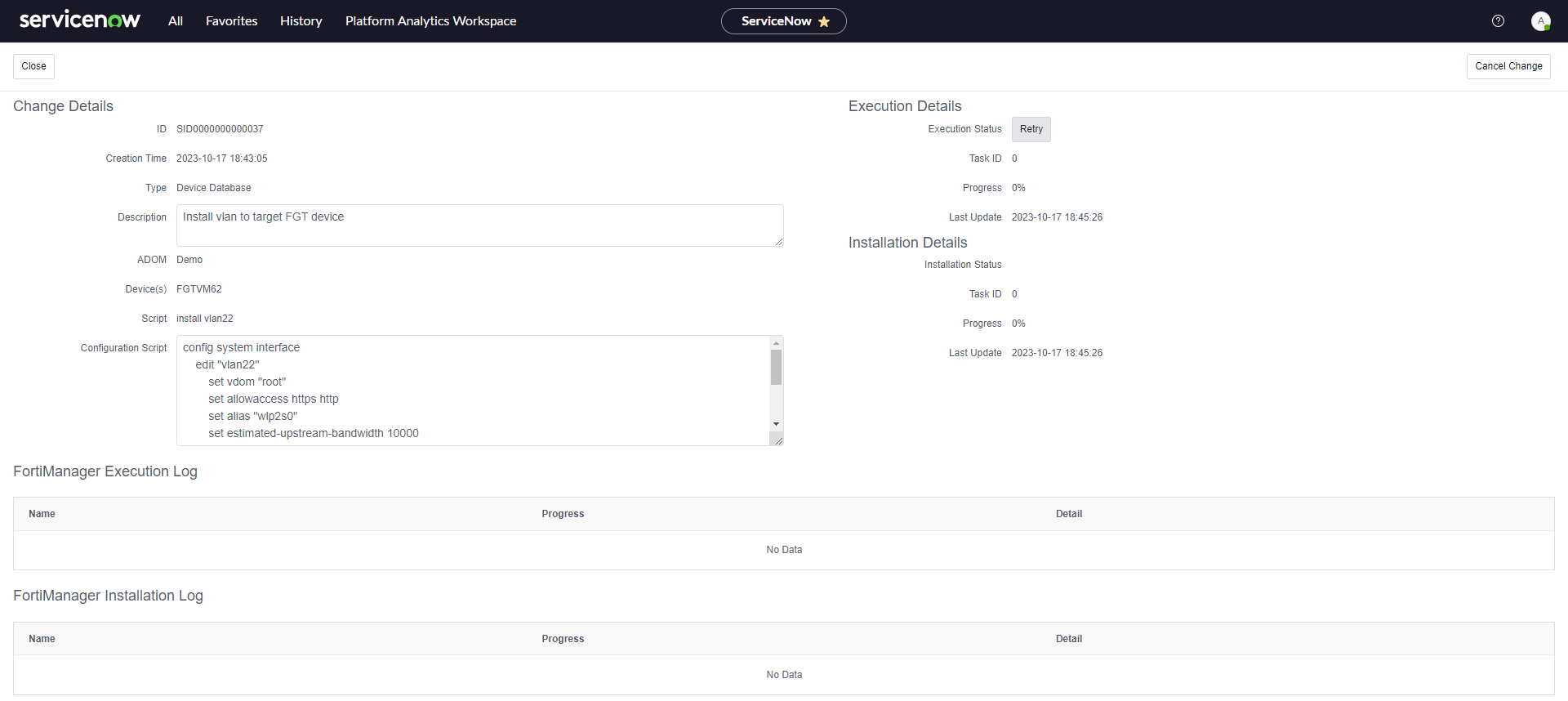Click the favorite star in ServiceNow pill
1568x701 pixels.
click(824, 21)
